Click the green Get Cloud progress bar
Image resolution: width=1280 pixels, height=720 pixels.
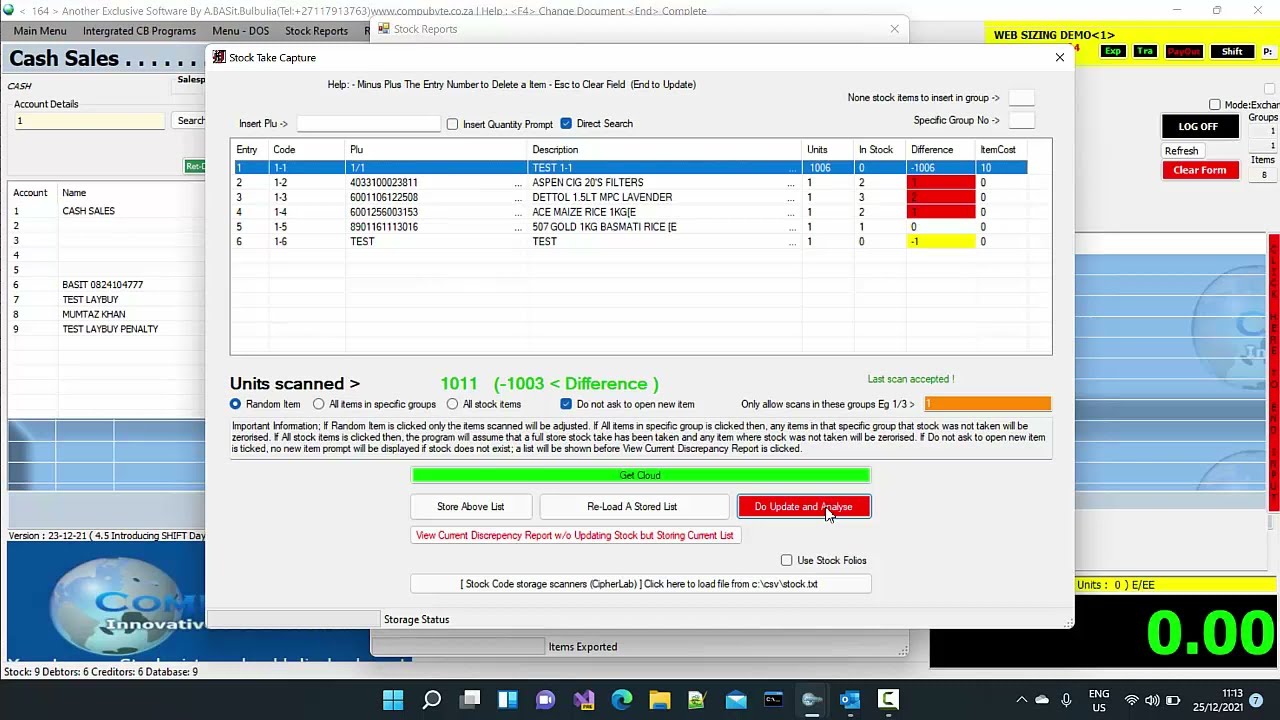pos(640,476)
